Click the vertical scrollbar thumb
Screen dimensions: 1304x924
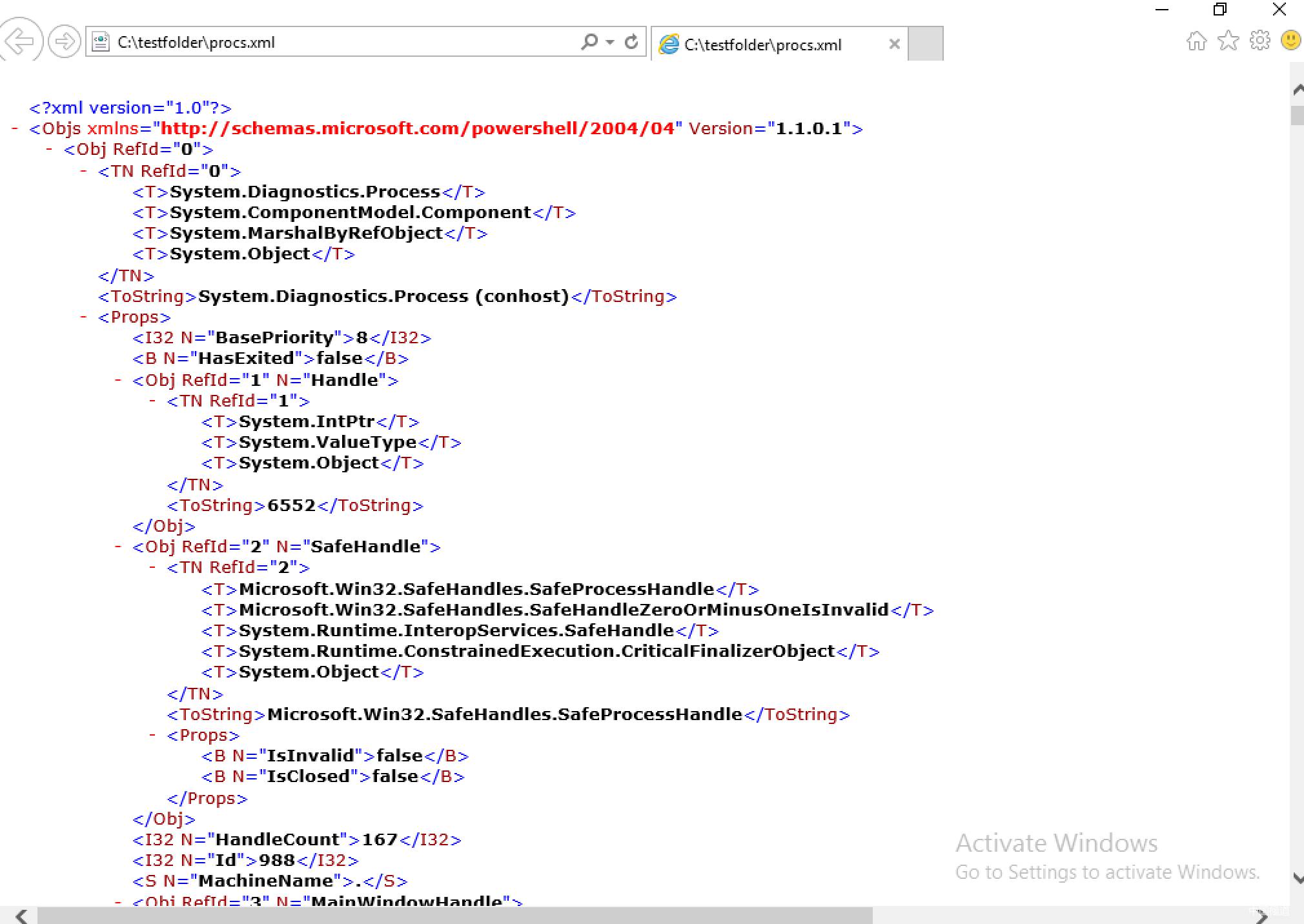point(1297,115)
